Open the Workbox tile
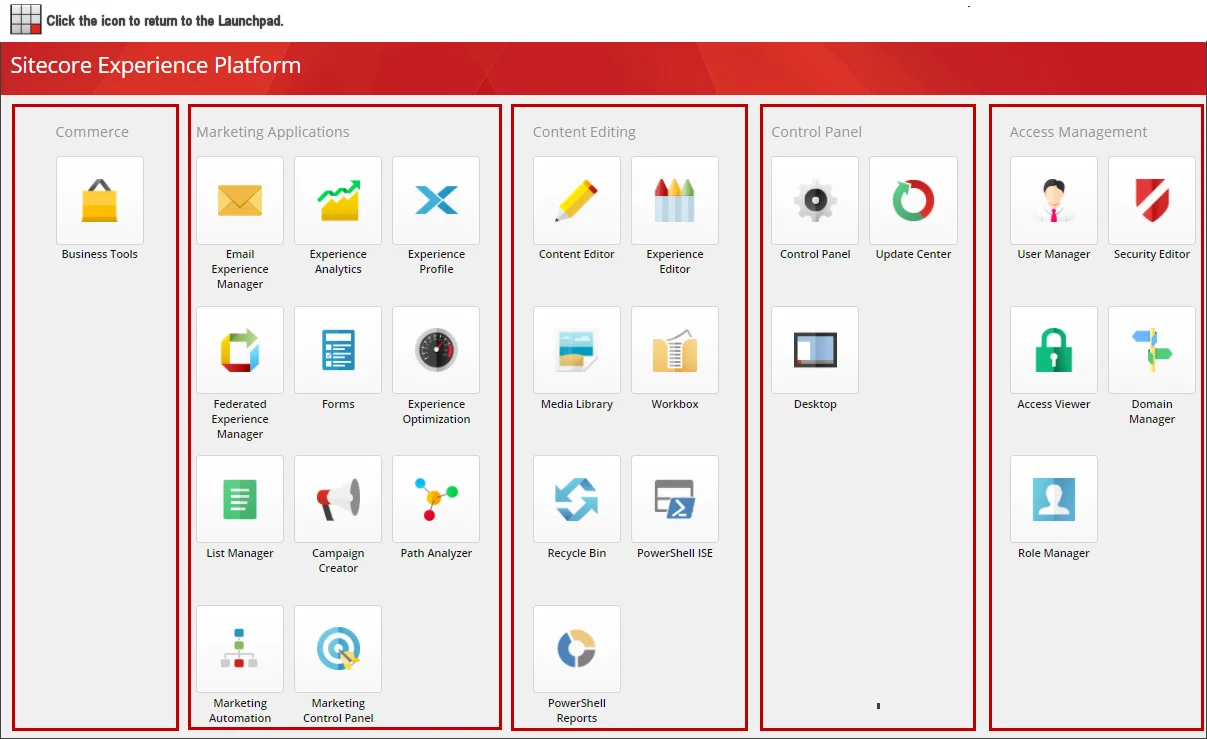This screenshot has width=1207, height=739. [675, 350]
